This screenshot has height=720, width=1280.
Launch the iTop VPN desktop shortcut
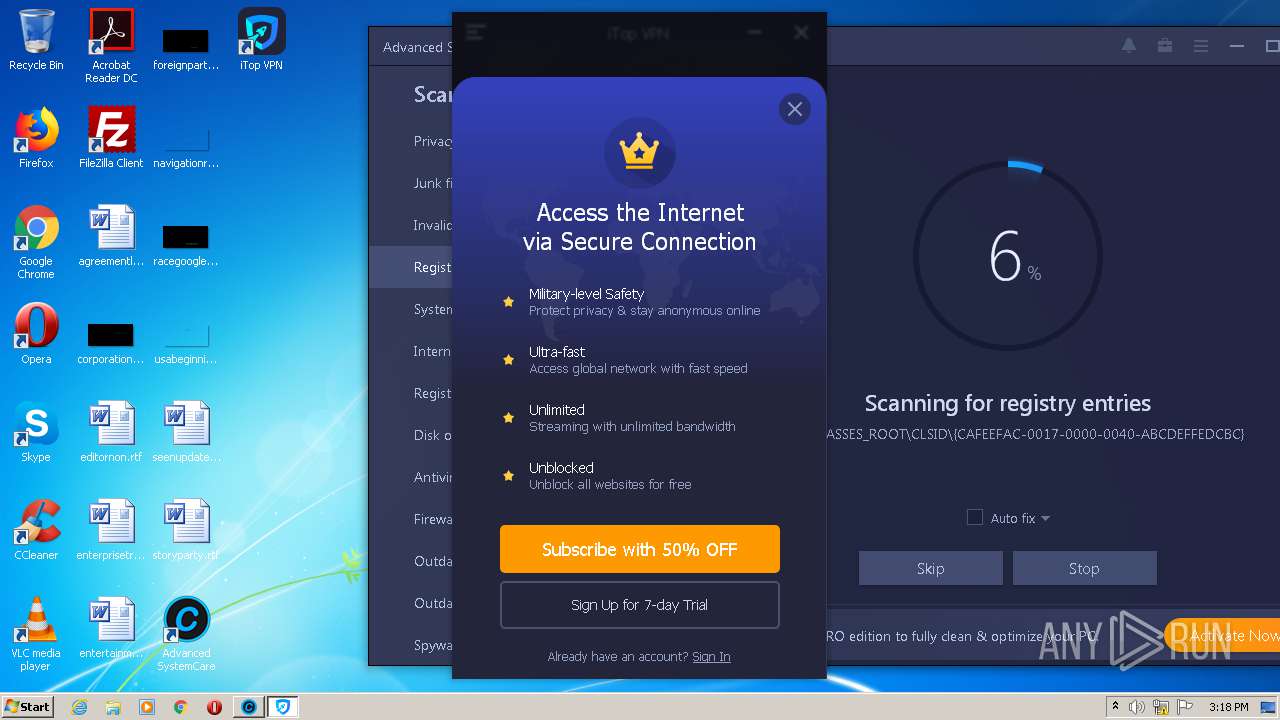261,40
